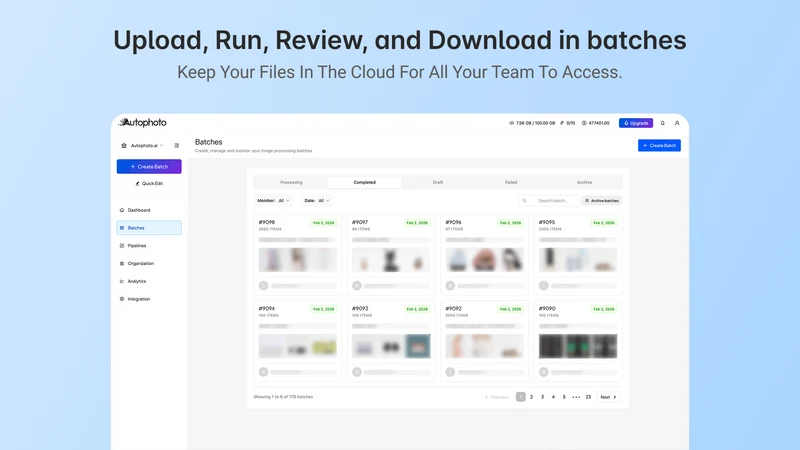
Task: Expand the Member filter dropdown
Action: [x=273, y=201]
